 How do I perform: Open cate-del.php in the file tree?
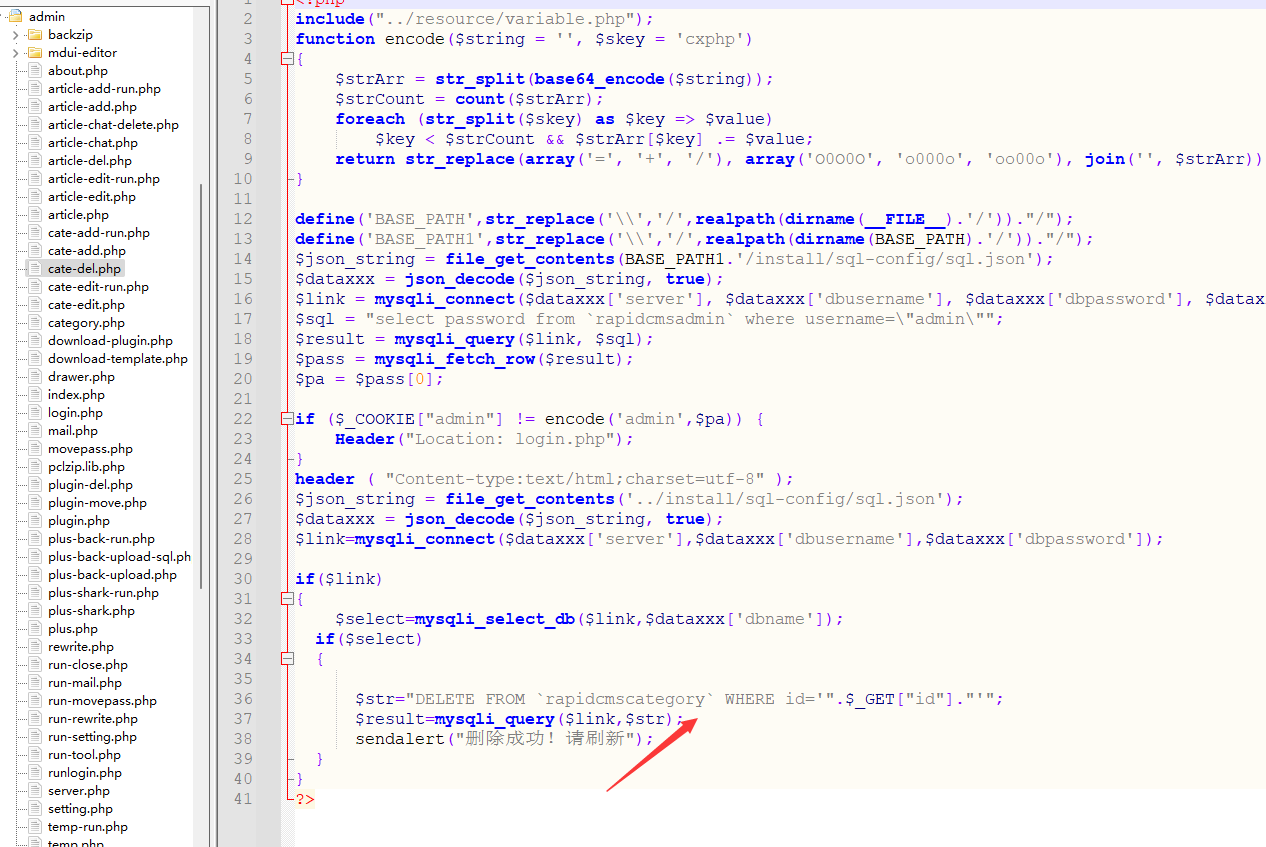point(84,269)
